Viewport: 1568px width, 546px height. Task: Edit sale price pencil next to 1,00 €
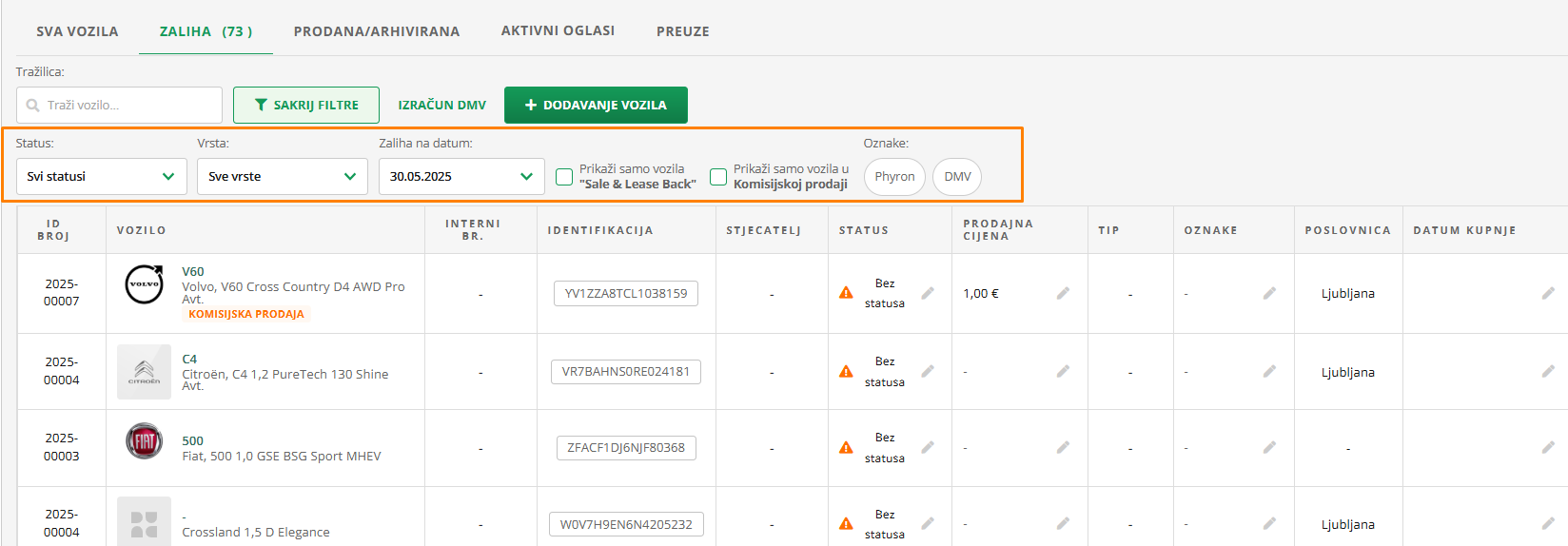click(1063, 293)
